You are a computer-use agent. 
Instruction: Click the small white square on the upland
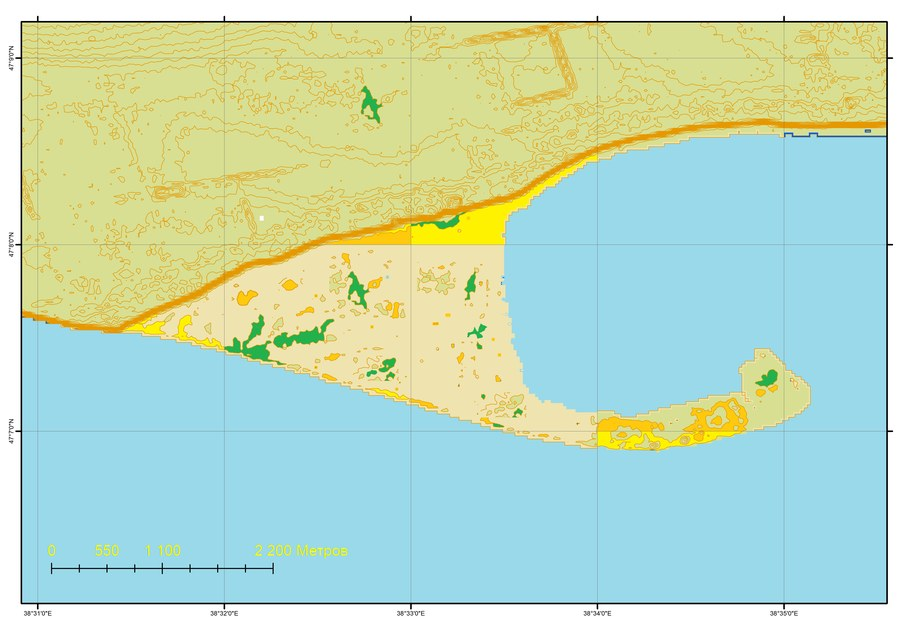[x=262, y=218]
